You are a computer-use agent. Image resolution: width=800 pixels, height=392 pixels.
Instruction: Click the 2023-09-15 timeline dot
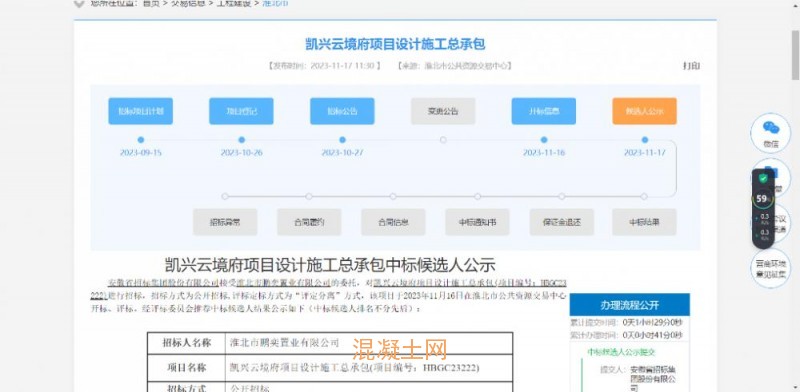click(141, 140)
